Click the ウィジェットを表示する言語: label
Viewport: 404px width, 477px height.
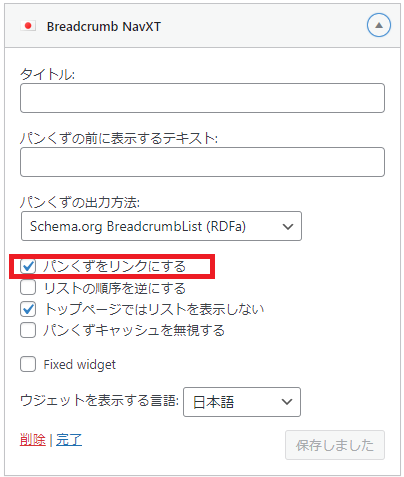point(99,400)
